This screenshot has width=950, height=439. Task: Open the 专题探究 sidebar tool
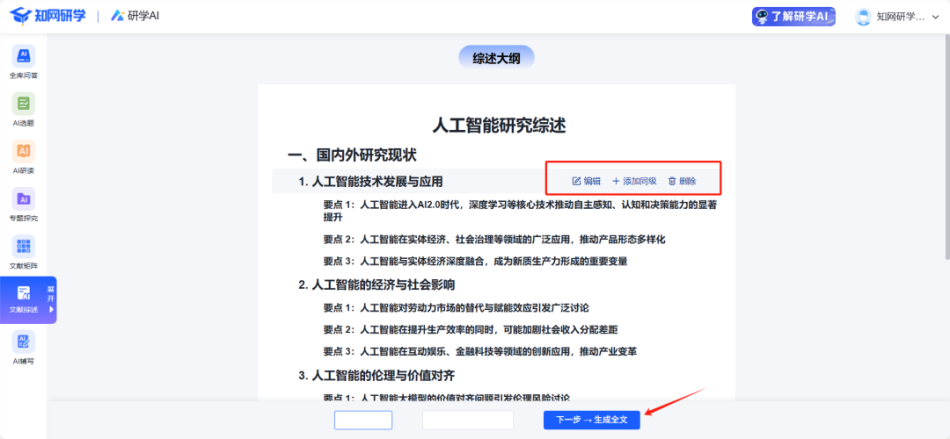click(23, 203)
